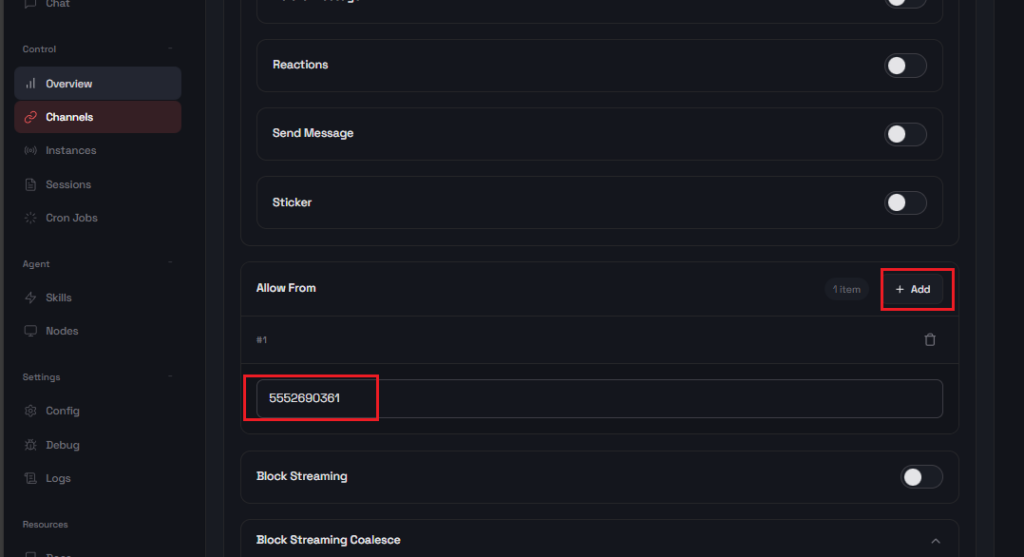Click the Allow From ID input field
The image size is (1024, 557).
[598, 398]
